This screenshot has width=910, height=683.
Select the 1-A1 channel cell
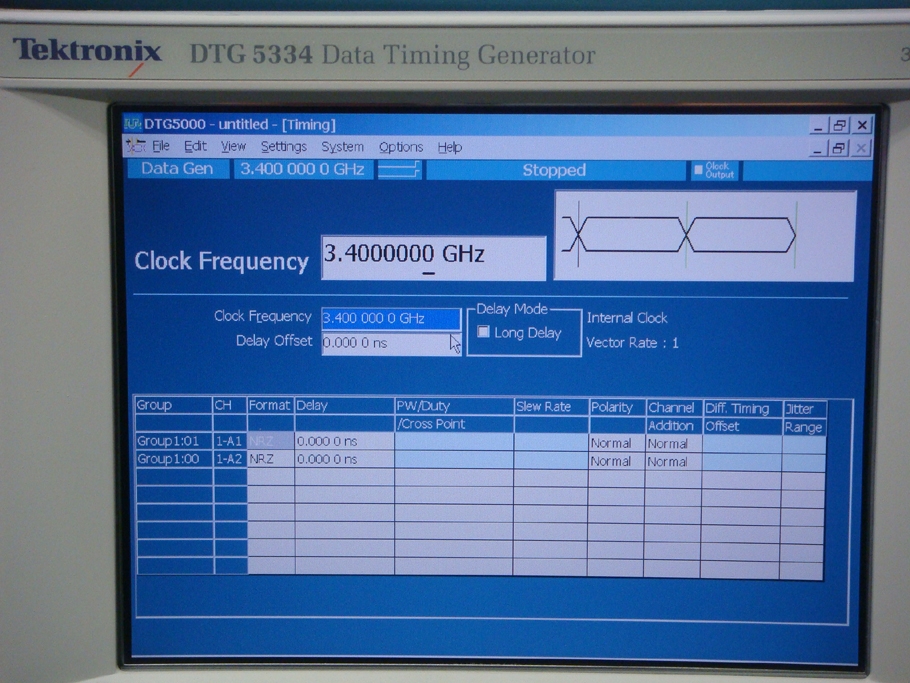pyautogui.click(x=230, y=441)
